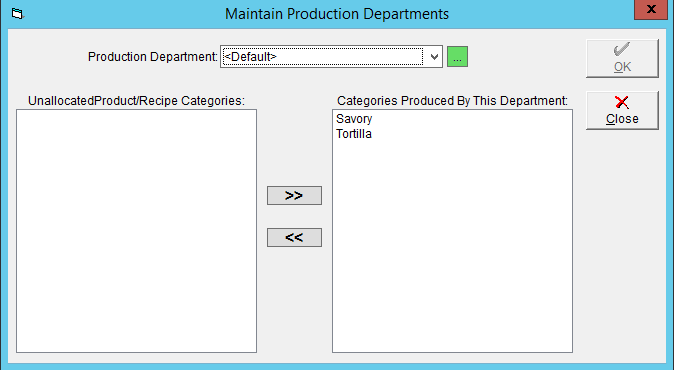
Task: Move category back with the << button
Action: [294, 237]
